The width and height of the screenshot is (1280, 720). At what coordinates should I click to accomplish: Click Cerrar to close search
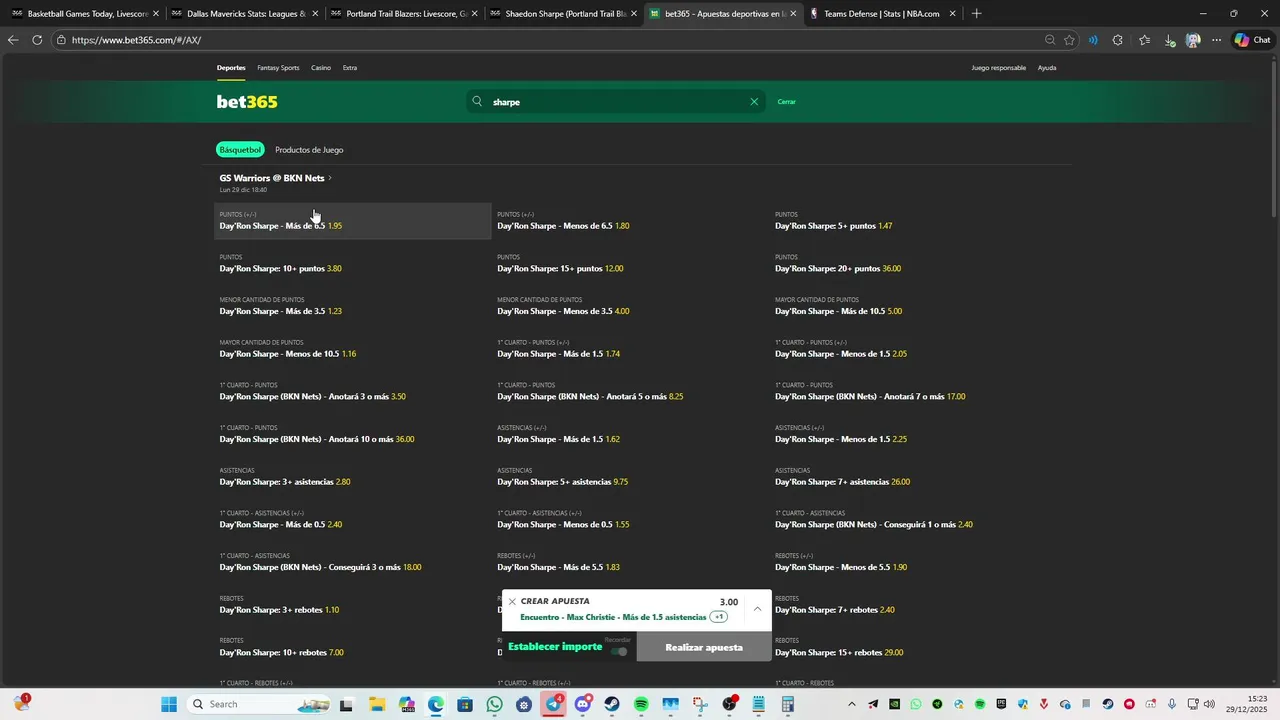(x=787, y=102)
